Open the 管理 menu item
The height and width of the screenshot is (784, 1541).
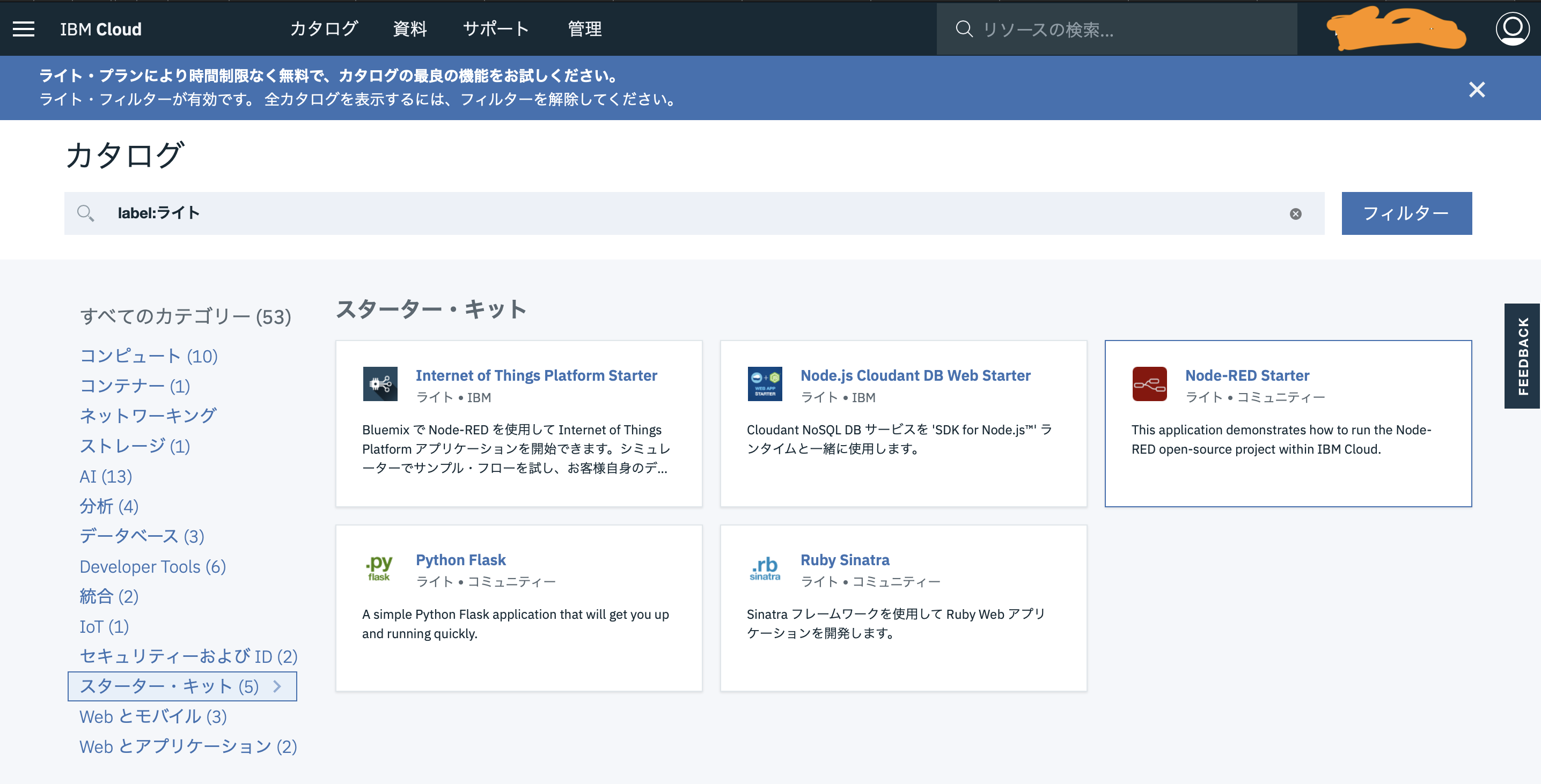[x=584, y=29]
